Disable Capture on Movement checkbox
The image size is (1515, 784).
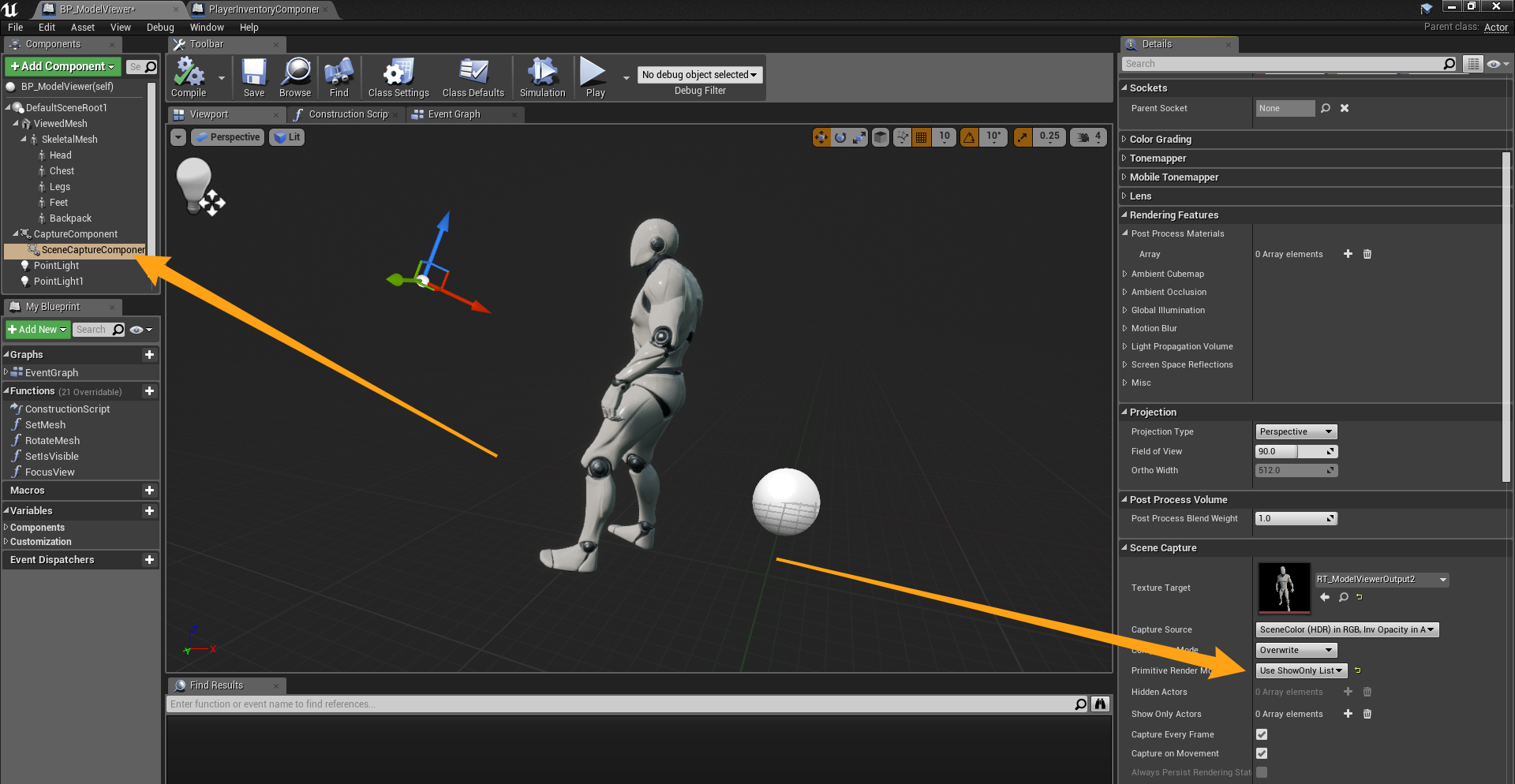[1262, 753]
